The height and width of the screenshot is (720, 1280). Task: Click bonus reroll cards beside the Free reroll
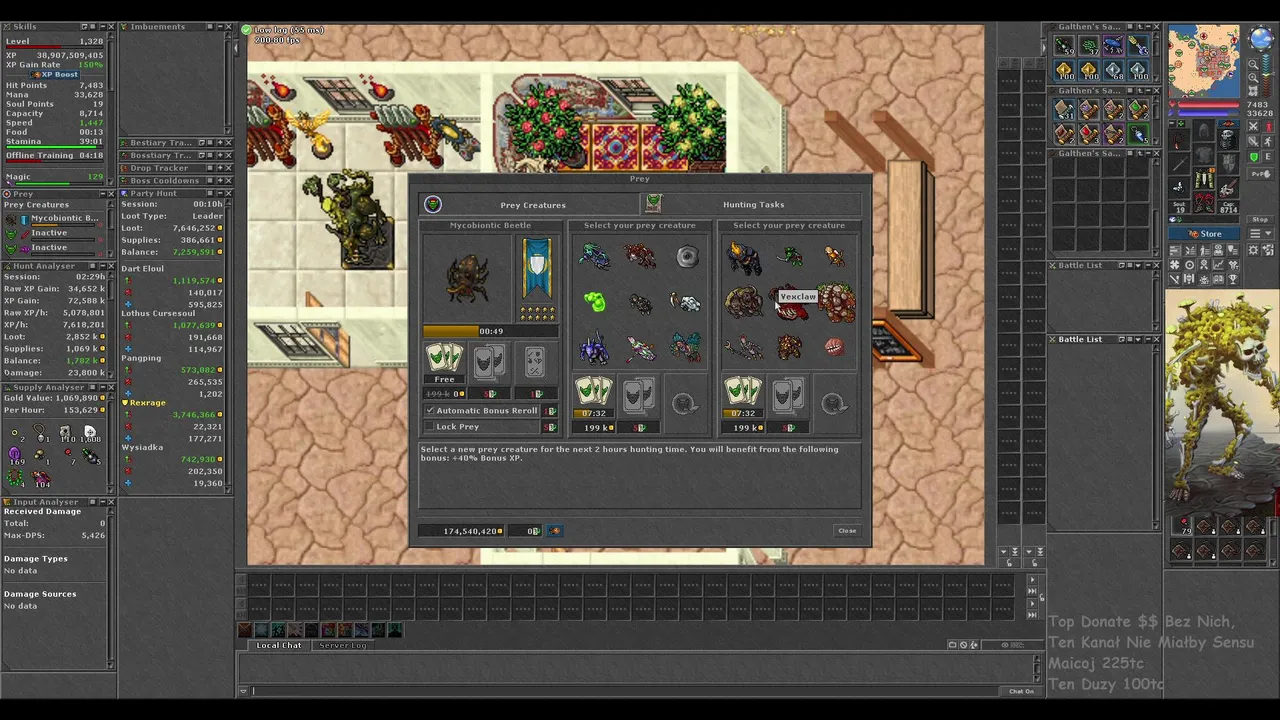point(489,361)
